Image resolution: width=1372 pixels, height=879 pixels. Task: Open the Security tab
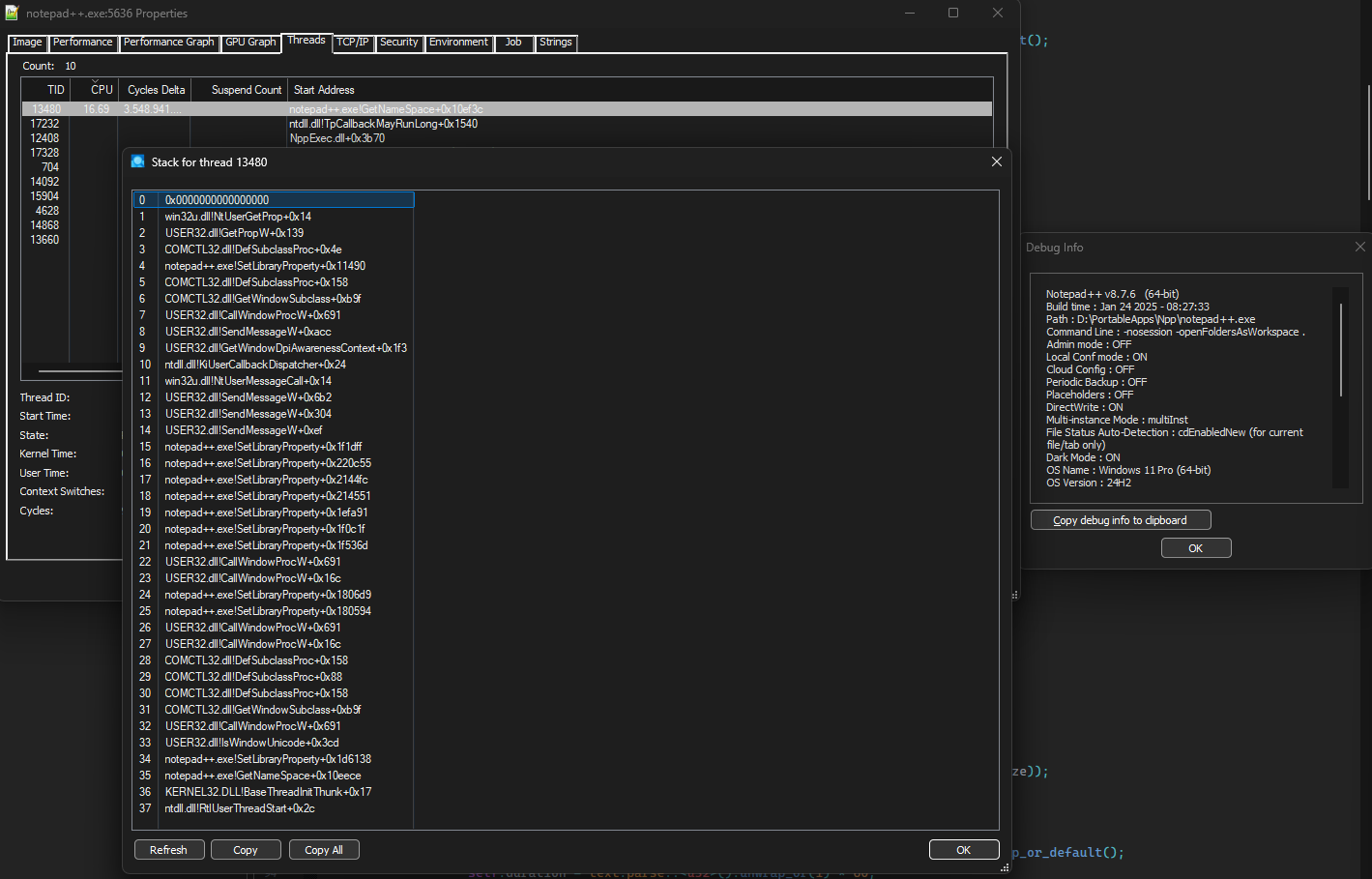pyautogui.click(x=399, y=43)
